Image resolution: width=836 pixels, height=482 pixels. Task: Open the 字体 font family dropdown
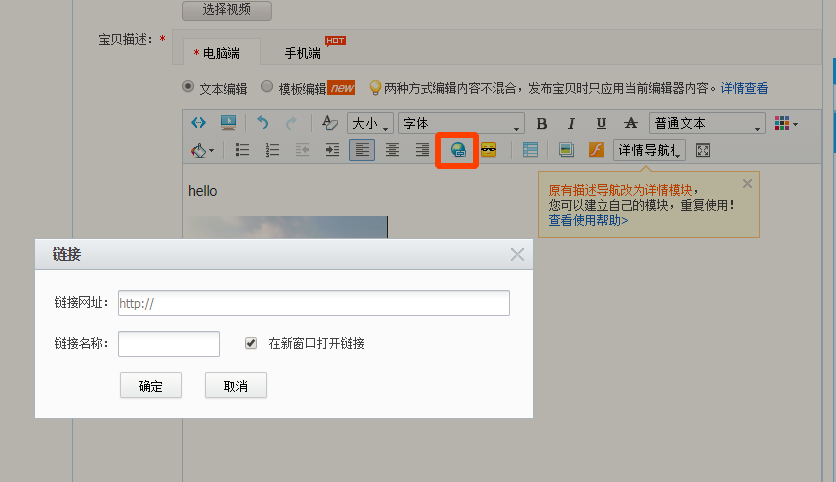pyautogui.click(x=461, y=124)
